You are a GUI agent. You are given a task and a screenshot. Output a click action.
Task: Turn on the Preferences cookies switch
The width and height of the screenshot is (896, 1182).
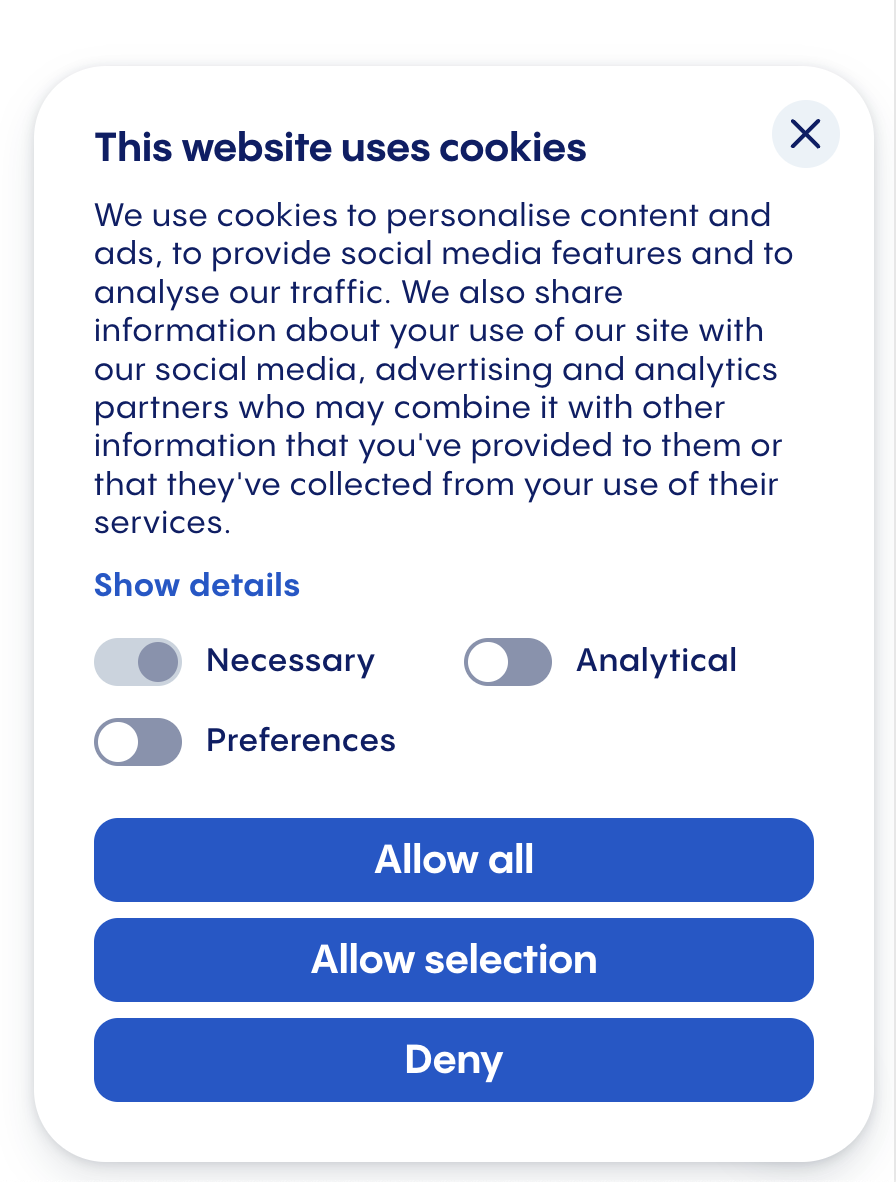click(138, 742)
